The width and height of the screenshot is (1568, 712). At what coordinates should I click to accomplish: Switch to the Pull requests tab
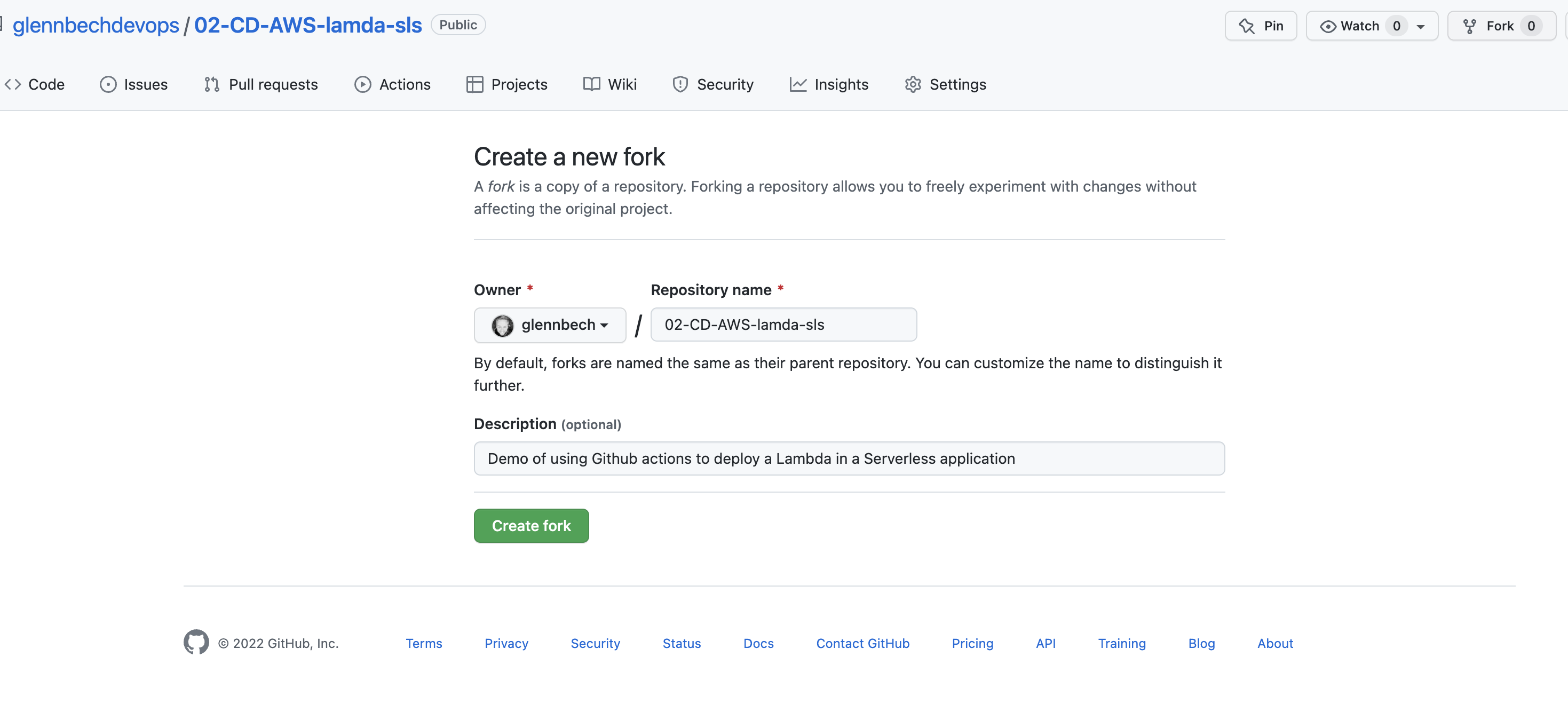(x=261, y=84)
